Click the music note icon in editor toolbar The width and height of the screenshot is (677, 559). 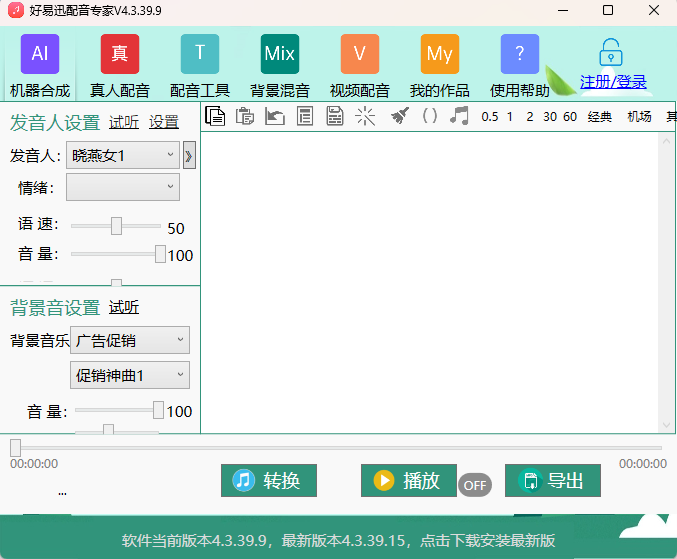coord(459,116)
